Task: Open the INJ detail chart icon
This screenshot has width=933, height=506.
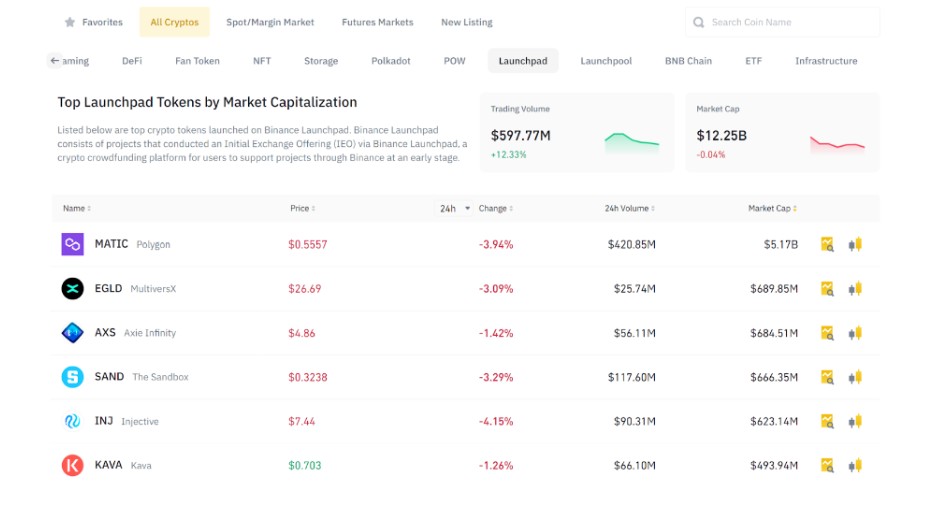Action: click(827, 421)
